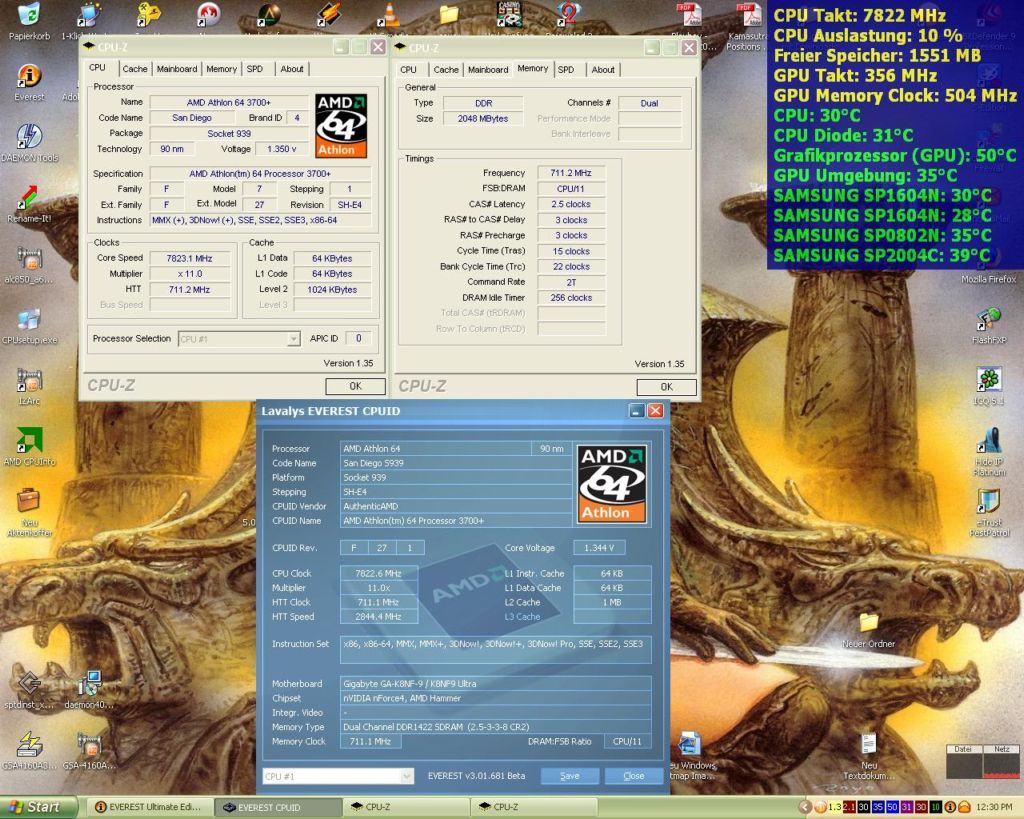Open Processor Selection dropdown in CPU-Z
The image size is (1024, 819).
[239, 339]
